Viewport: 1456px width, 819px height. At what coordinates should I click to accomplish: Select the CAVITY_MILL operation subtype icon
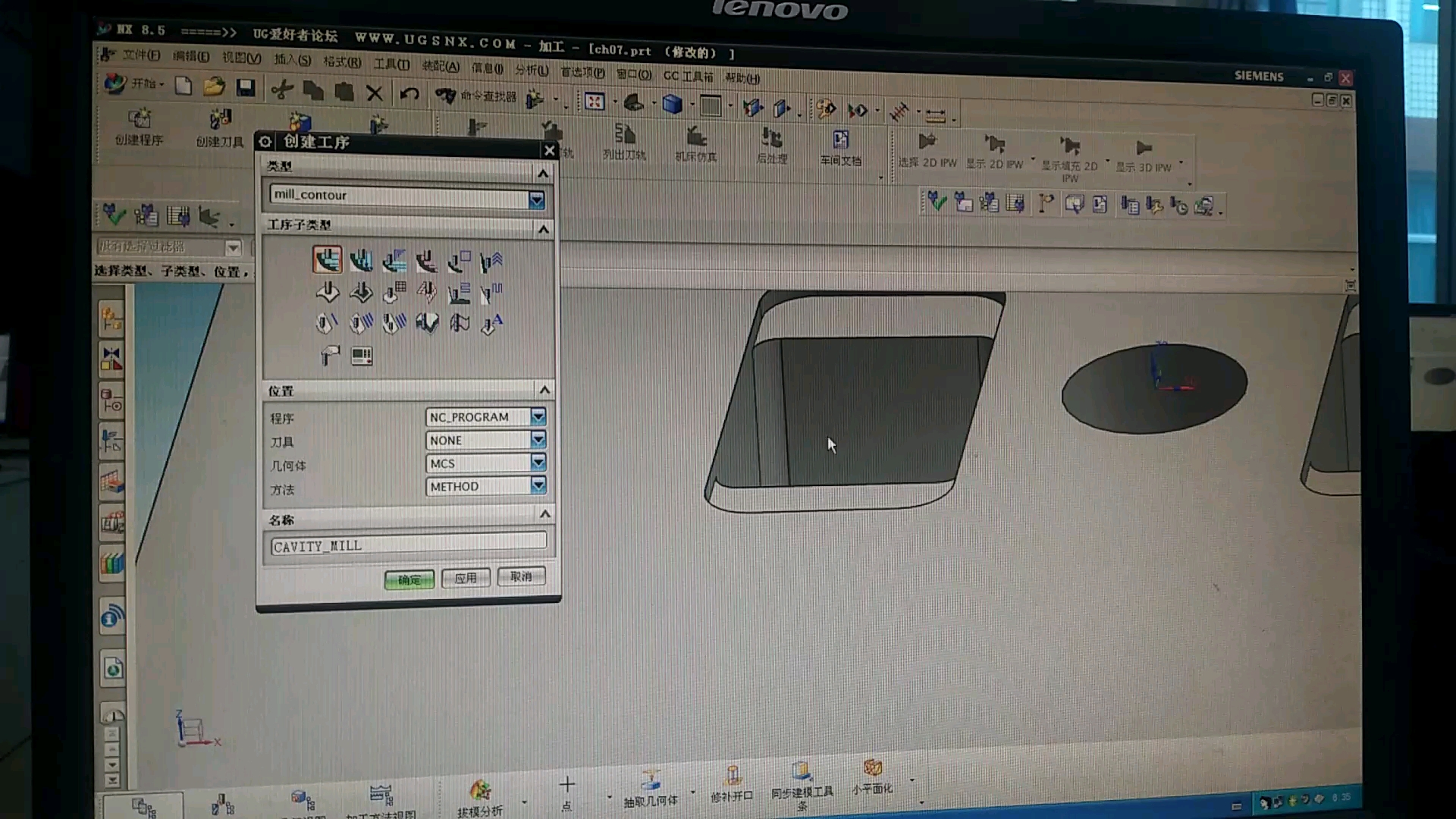click(328, 260)
